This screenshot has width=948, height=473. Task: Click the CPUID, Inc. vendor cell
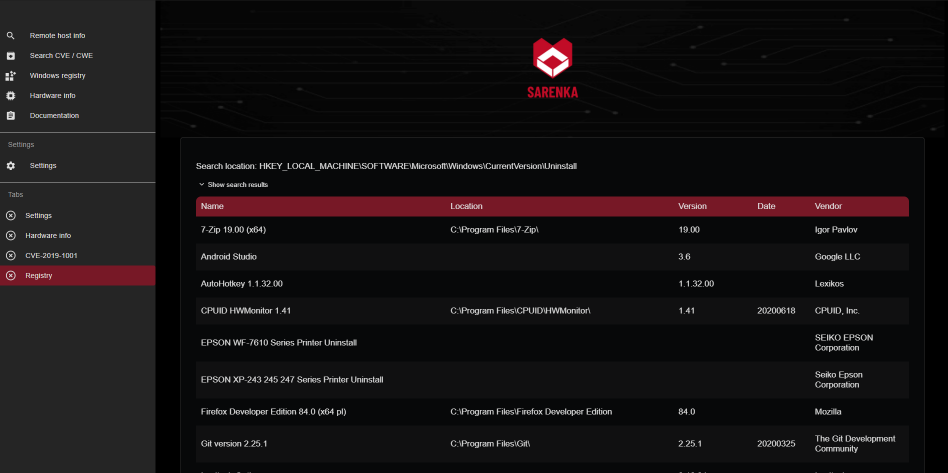837,310
